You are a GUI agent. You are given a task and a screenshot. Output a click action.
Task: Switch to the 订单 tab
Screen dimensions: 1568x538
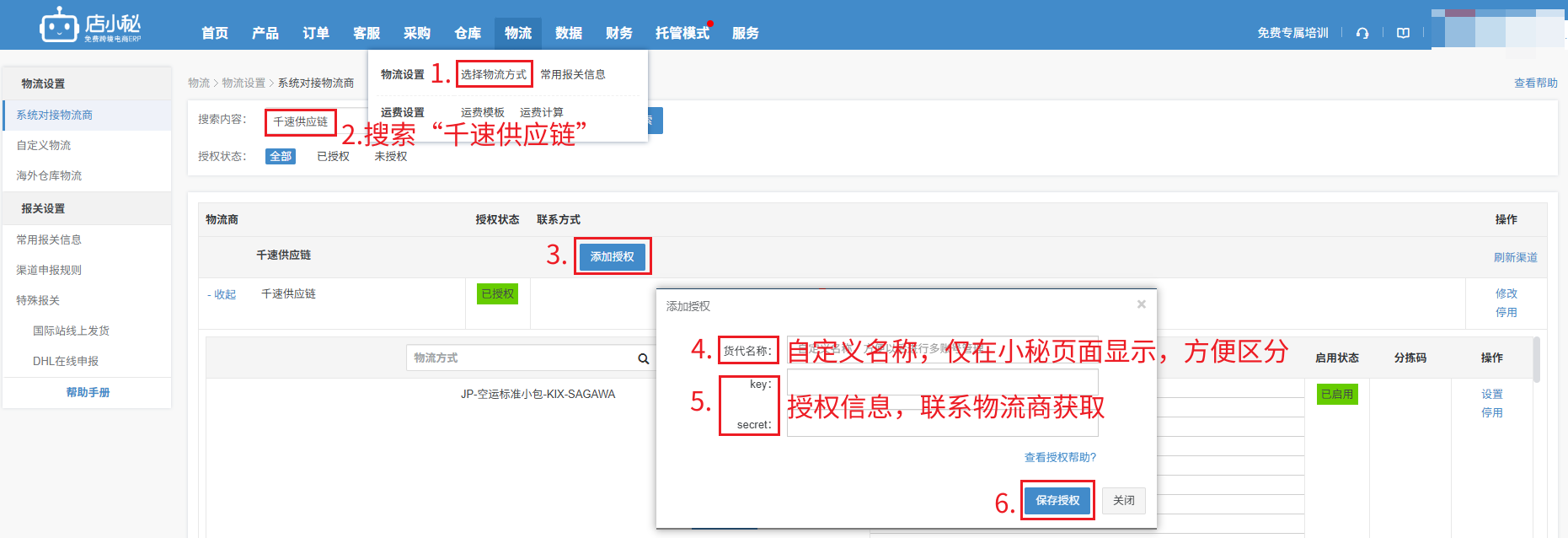click(316, 33)
